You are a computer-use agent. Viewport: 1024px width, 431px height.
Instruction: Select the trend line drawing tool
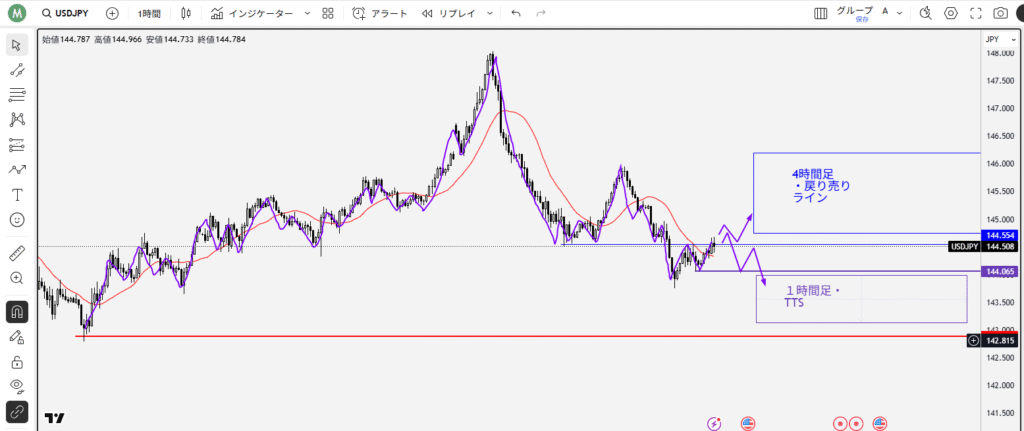[17, 71]
